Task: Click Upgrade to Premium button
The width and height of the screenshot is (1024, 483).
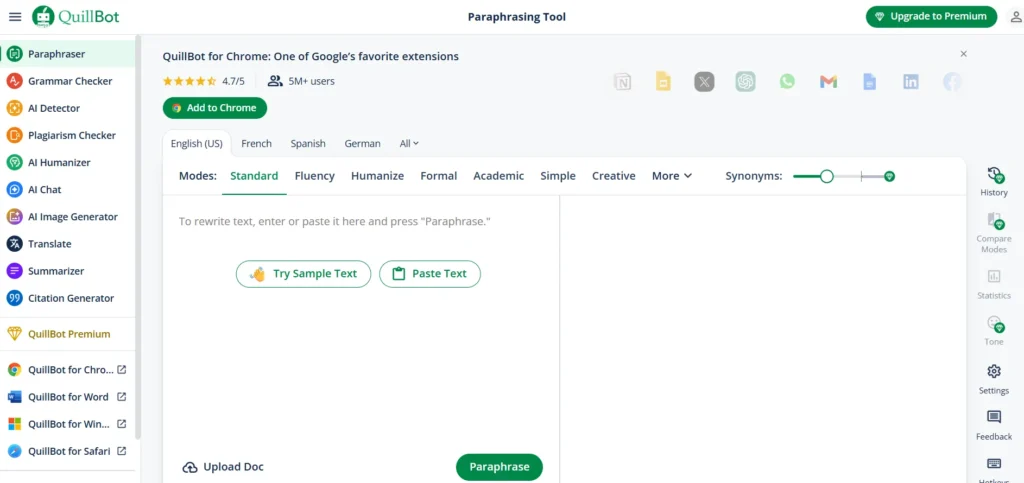Action: point(931,17)
